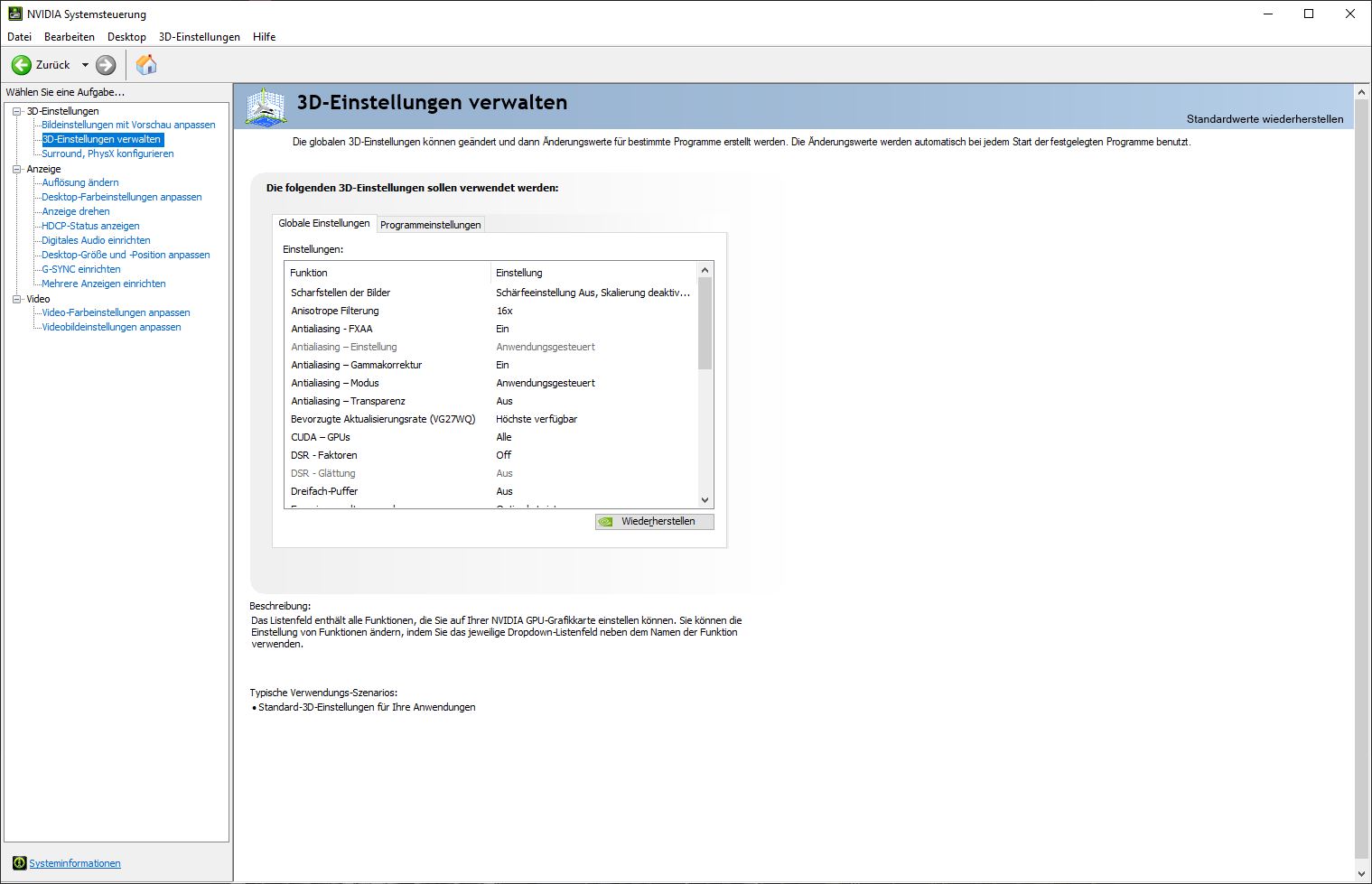Click the settings list scroll-up arrow
Screen dimensions: 1372x884
(705, 270)
